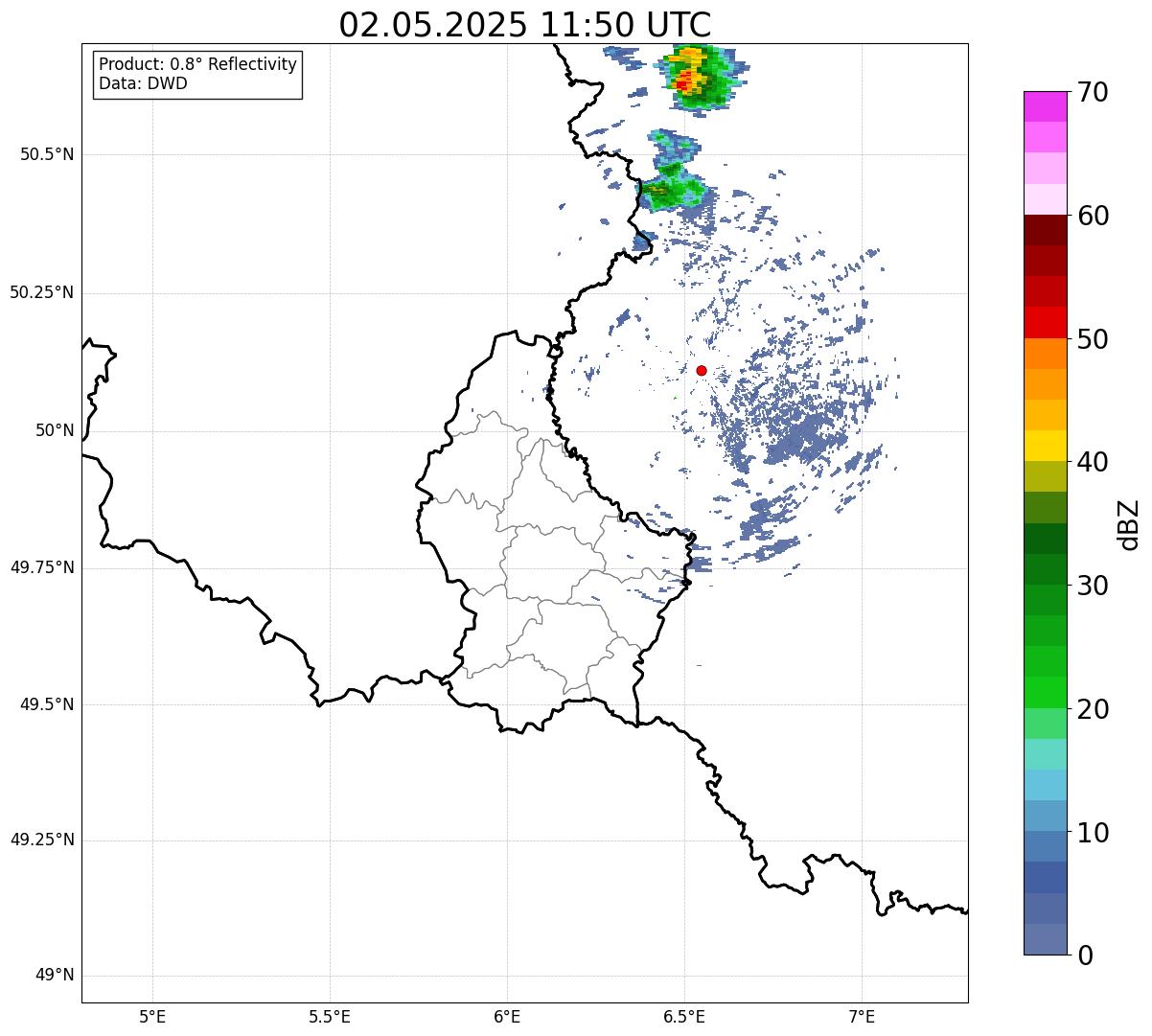Click the bright yellow colorbar segment above 40
The width and height of the screenshot is (1152, 1036).
[1045, 446]
